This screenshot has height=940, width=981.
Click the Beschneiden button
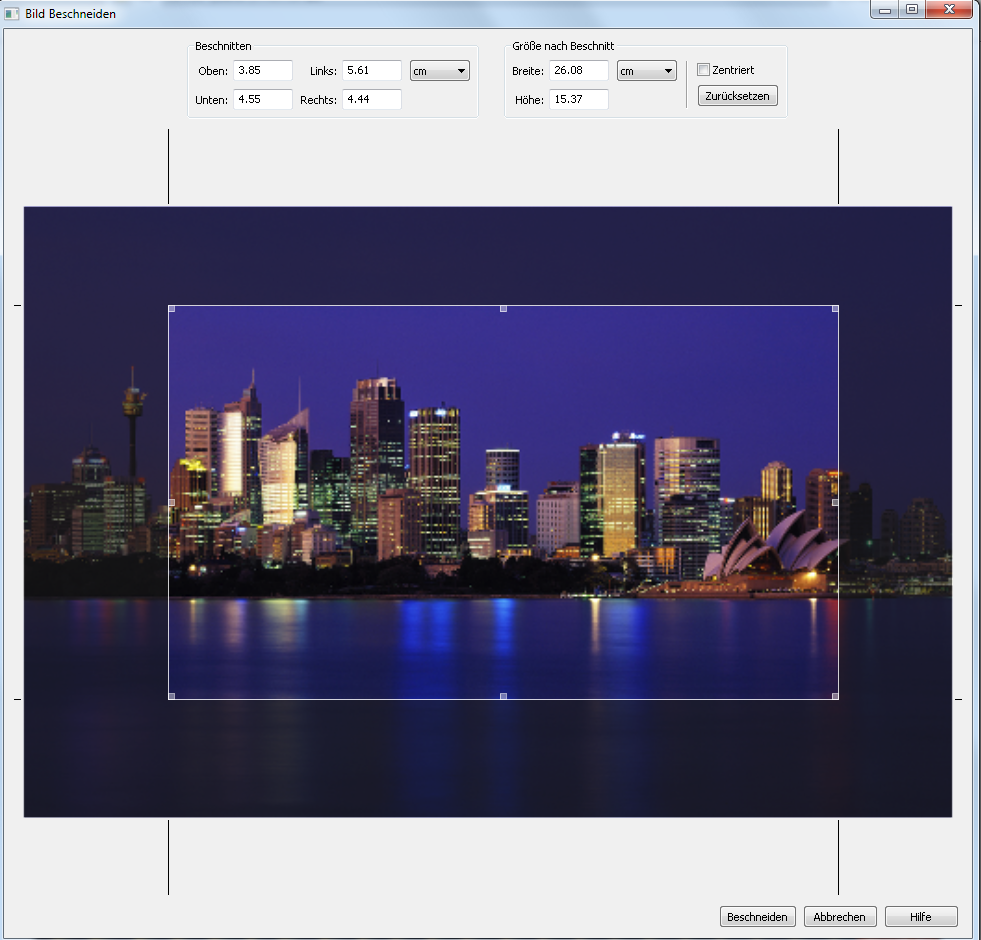coord(758,916)
